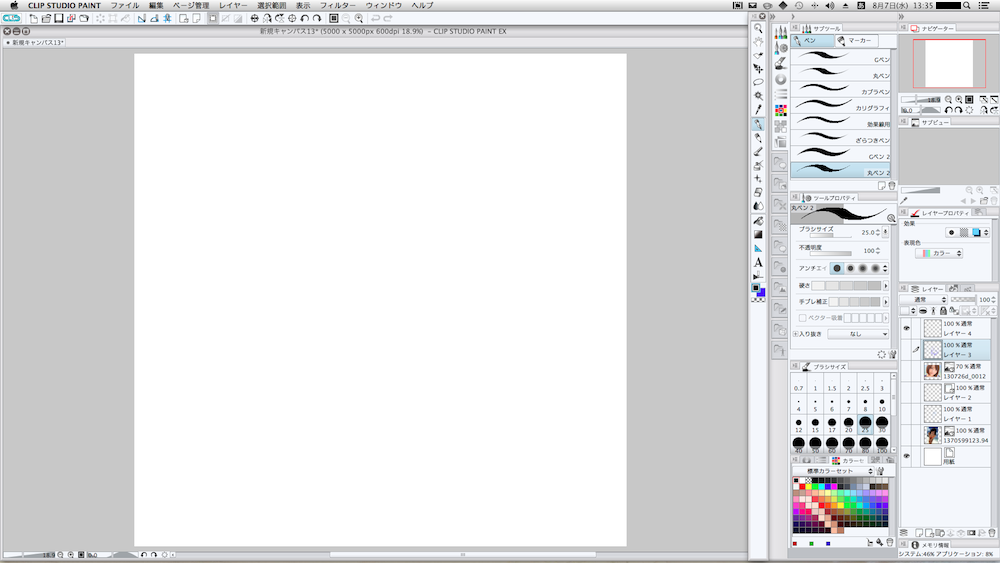
Task: Select the Brush tool in toolbox
Action: click(758, 152)
